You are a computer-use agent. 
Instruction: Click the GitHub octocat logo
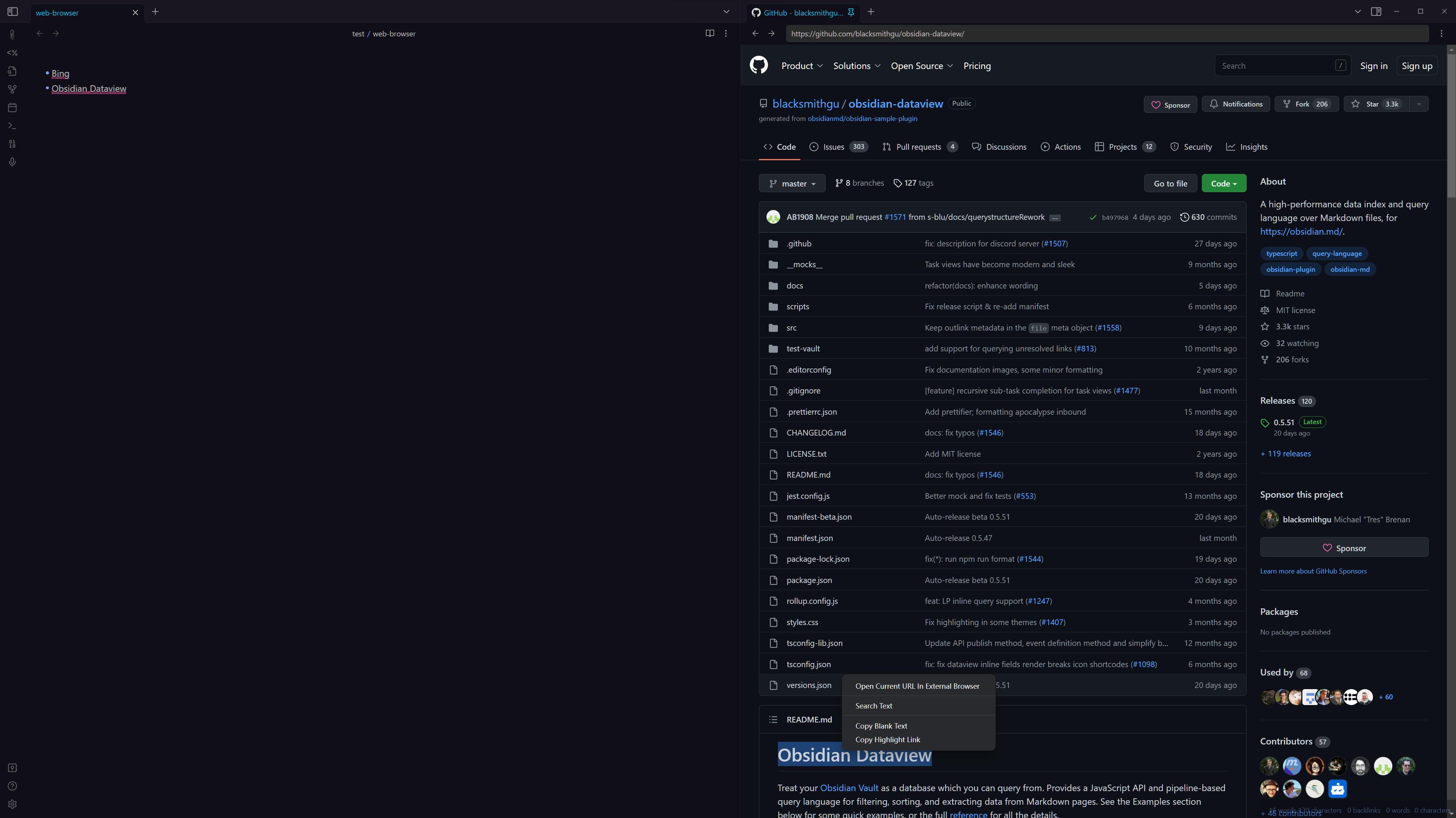coord(759,66)
